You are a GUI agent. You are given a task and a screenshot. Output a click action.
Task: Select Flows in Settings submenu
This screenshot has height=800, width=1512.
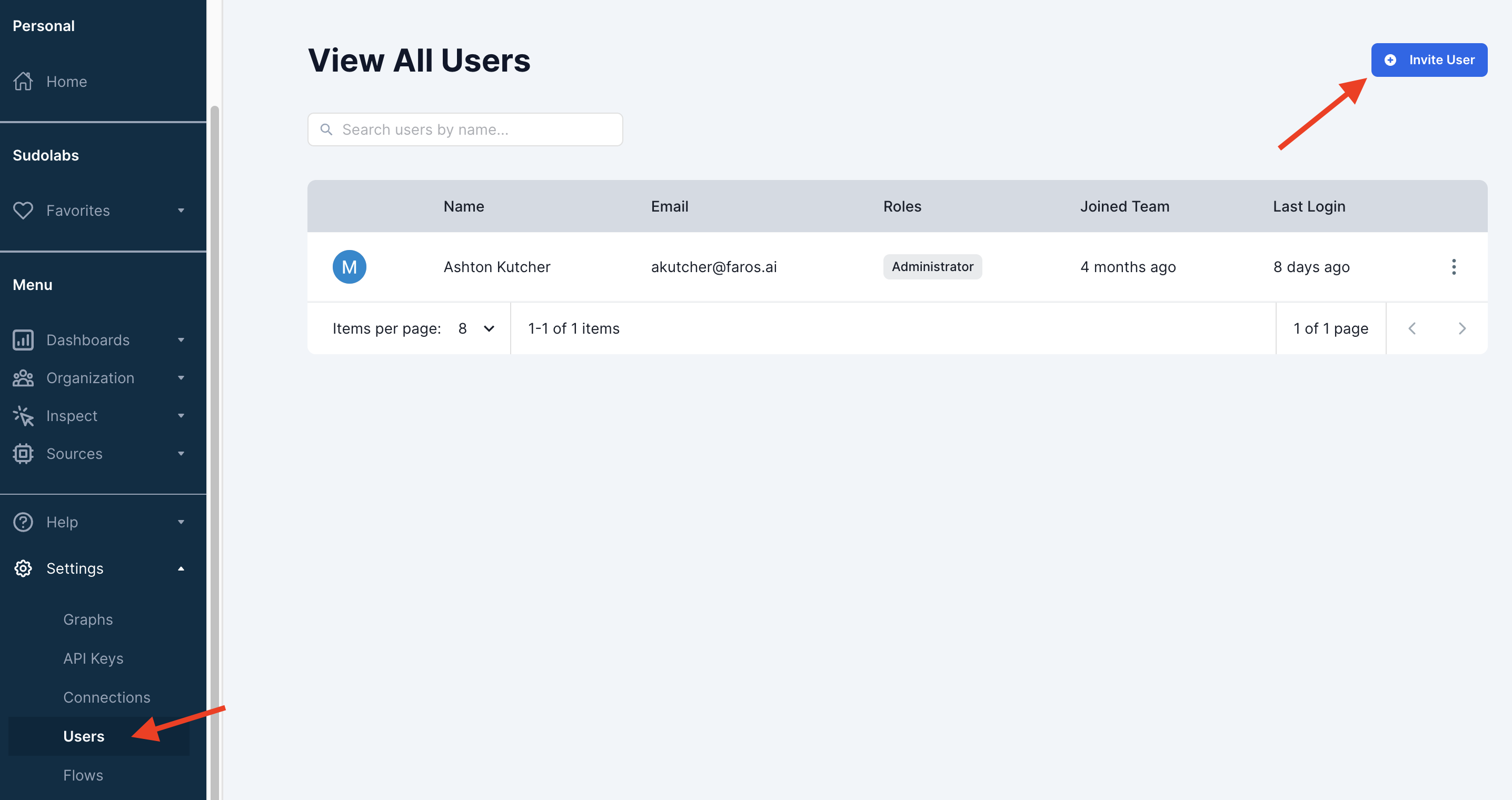coord(83,775)
